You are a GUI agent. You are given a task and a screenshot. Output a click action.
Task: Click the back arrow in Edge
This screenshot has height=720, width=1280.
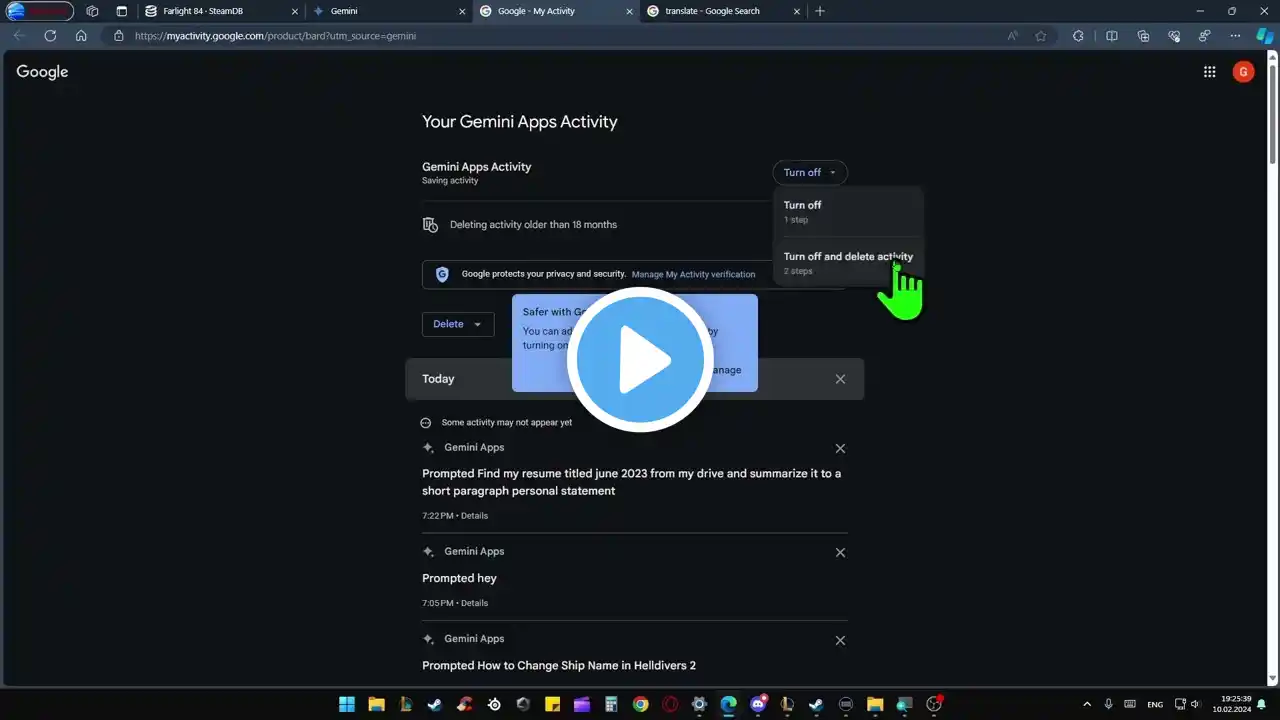pos(19,36)
